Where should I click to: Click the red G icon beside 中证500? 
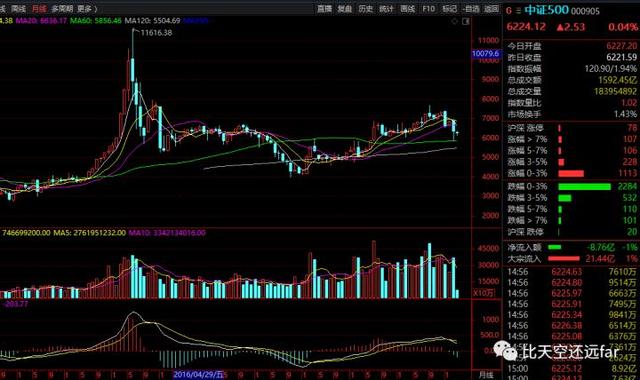tap(509, 11)
